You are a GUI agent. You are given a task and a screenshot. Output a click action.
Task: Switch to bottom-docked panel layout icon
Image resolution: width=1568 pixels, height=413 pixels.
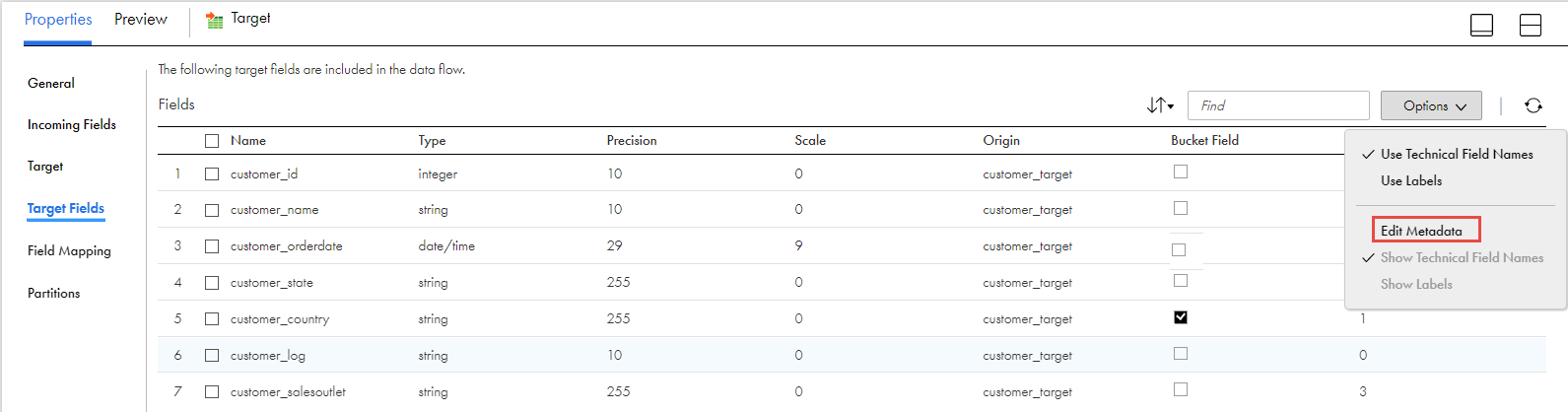tap(1481, 25)
